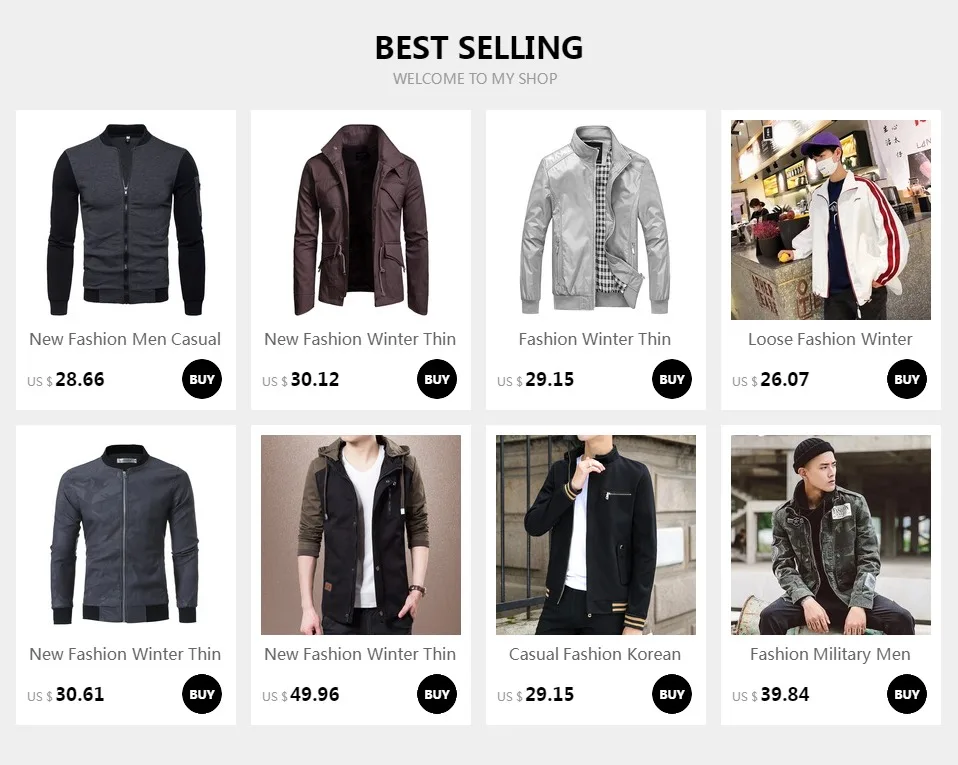Click BUY button for the $30.12 jacket

coord(437,379)
